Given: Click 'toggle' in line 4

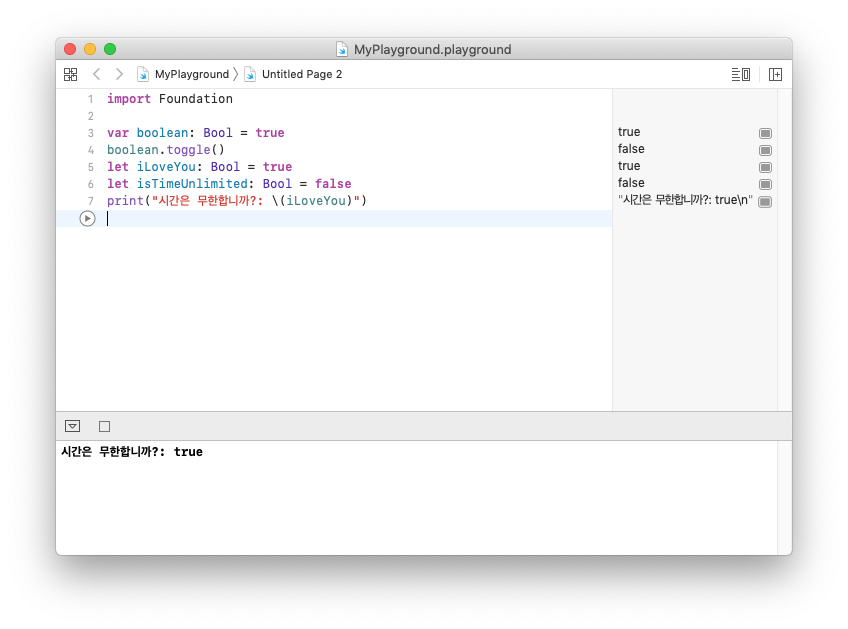Looking at the screenshot, I should 188,150.
